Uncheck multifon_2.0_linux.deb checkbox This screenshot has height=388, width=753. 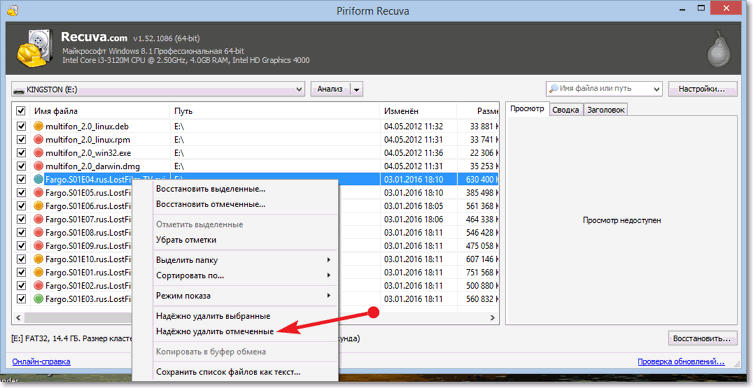coord(21,126)
